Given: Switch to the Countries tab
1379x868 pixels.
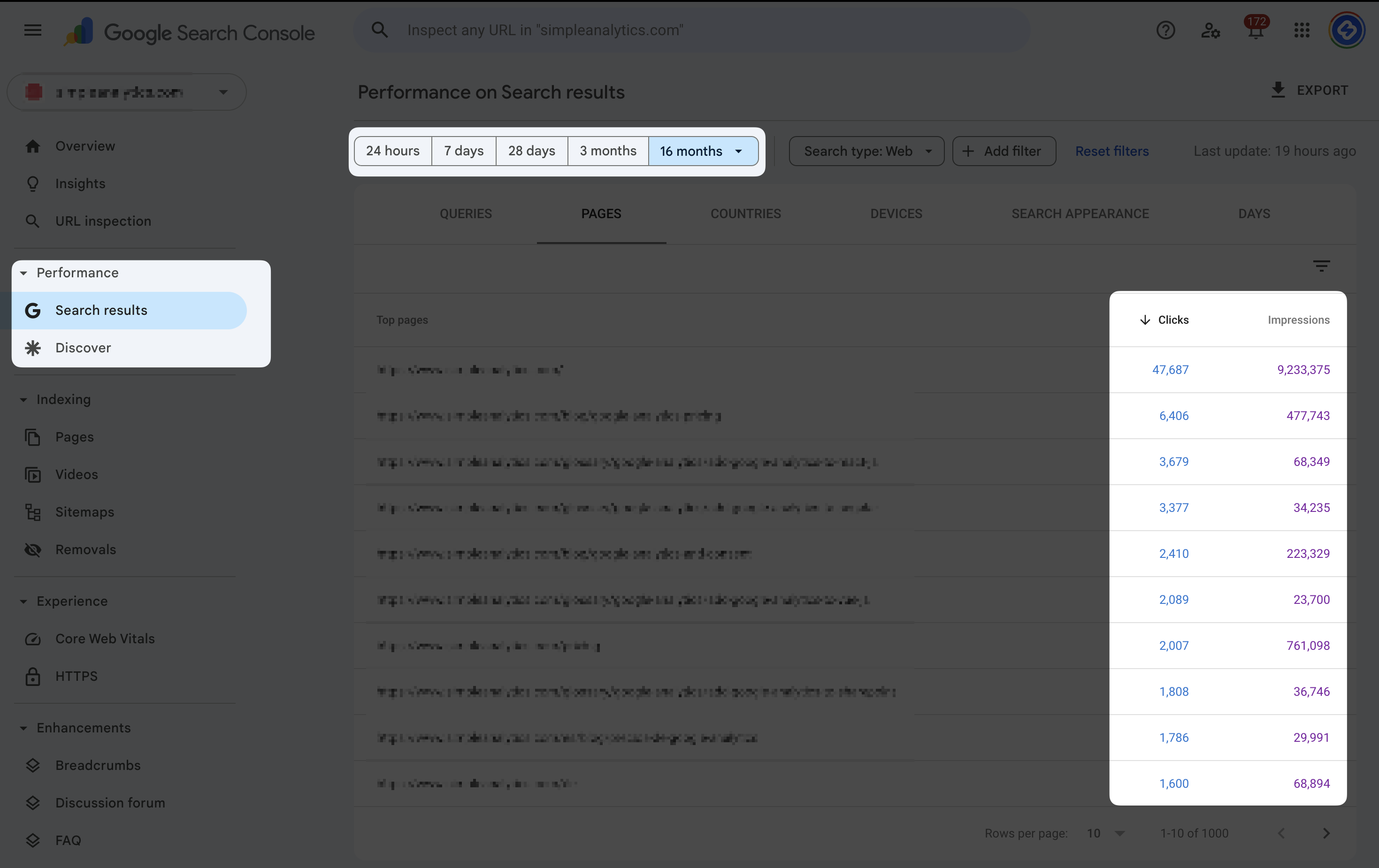Looking at the screenshot, I should (x=745, y=214).
